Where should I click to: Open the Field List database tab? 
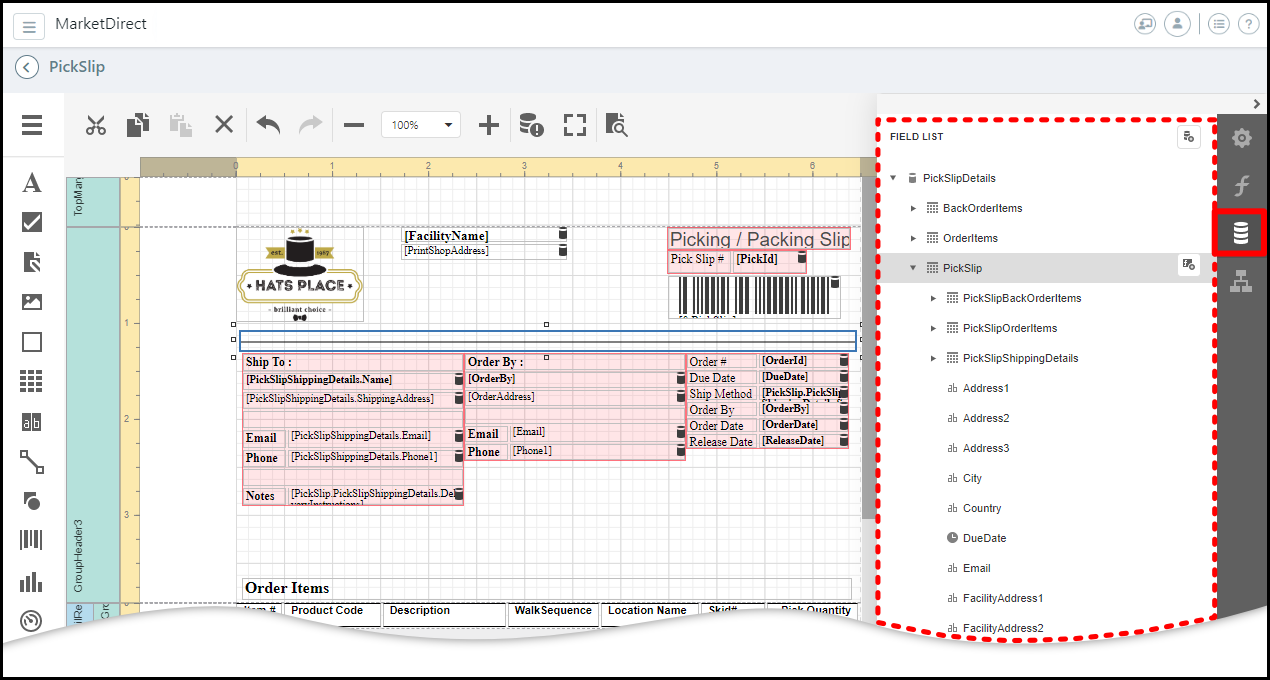tap(1241, 233)
